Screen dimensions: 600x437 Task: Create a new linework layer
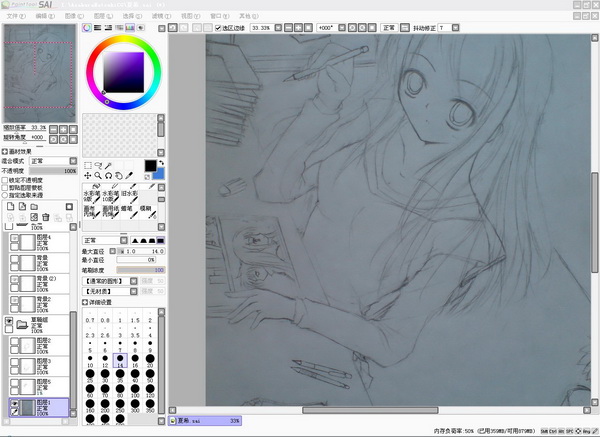pyautogui.click(x=23, y=207)
